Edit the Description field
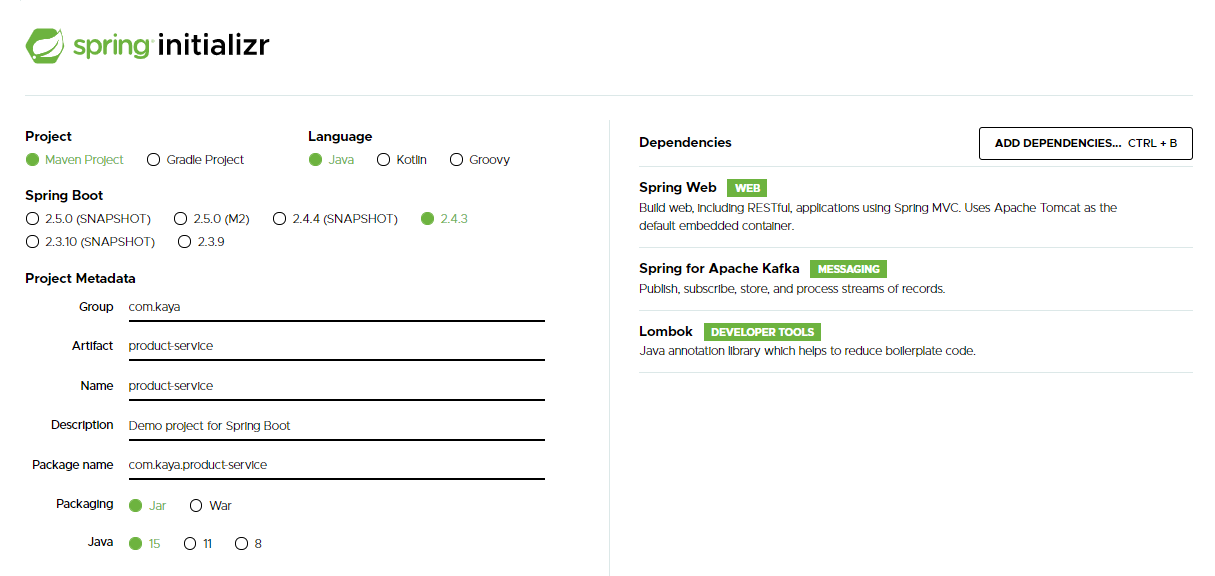The height and width of the screenshot is (576, 1215). (336, 426)
